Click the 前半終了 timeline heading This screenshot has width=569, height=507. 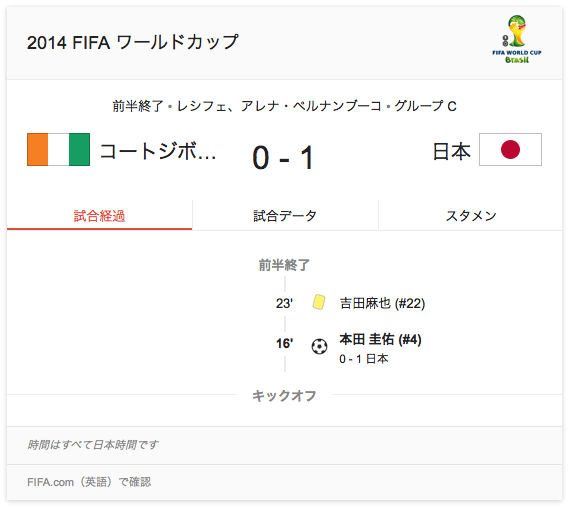(x=284, y=265)
